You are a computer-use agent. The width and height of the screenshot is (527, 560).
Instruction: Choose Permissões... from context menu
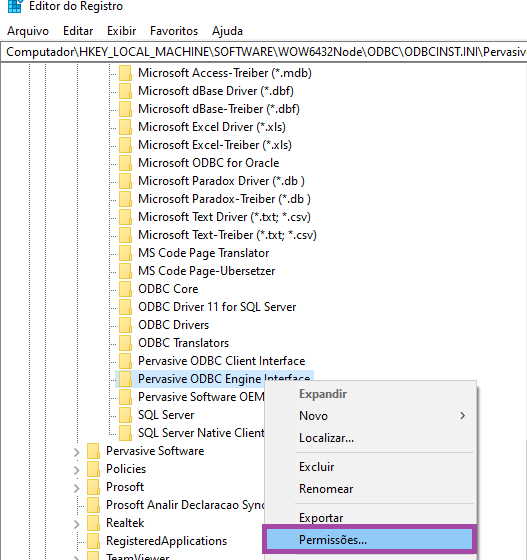tap(370, 539)
